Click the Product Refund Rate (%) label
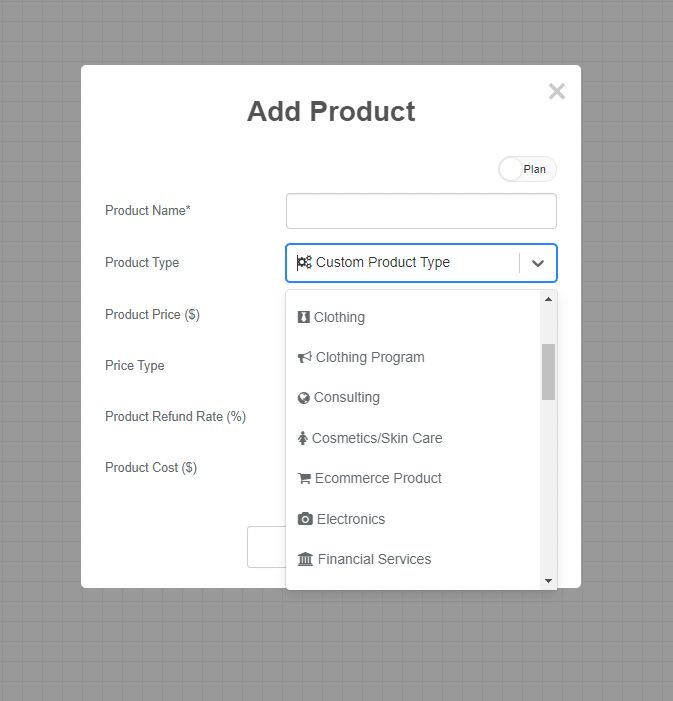Screen dimensions: 673x701 click(175, 417)
